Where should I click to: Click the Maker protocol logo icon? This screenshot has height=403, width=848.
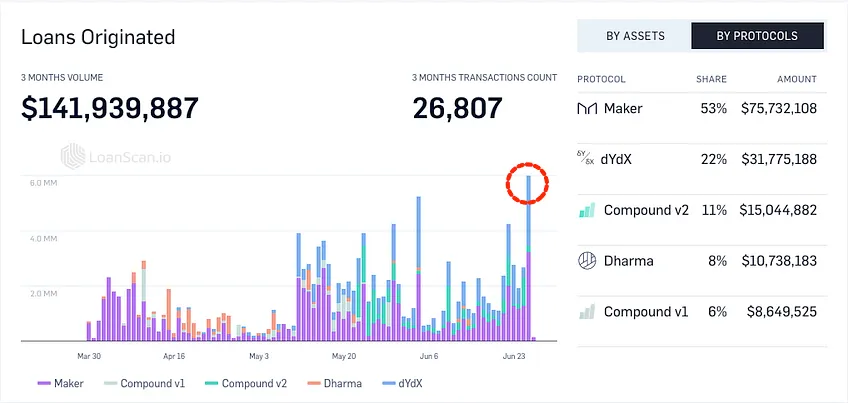pos(587,109)
